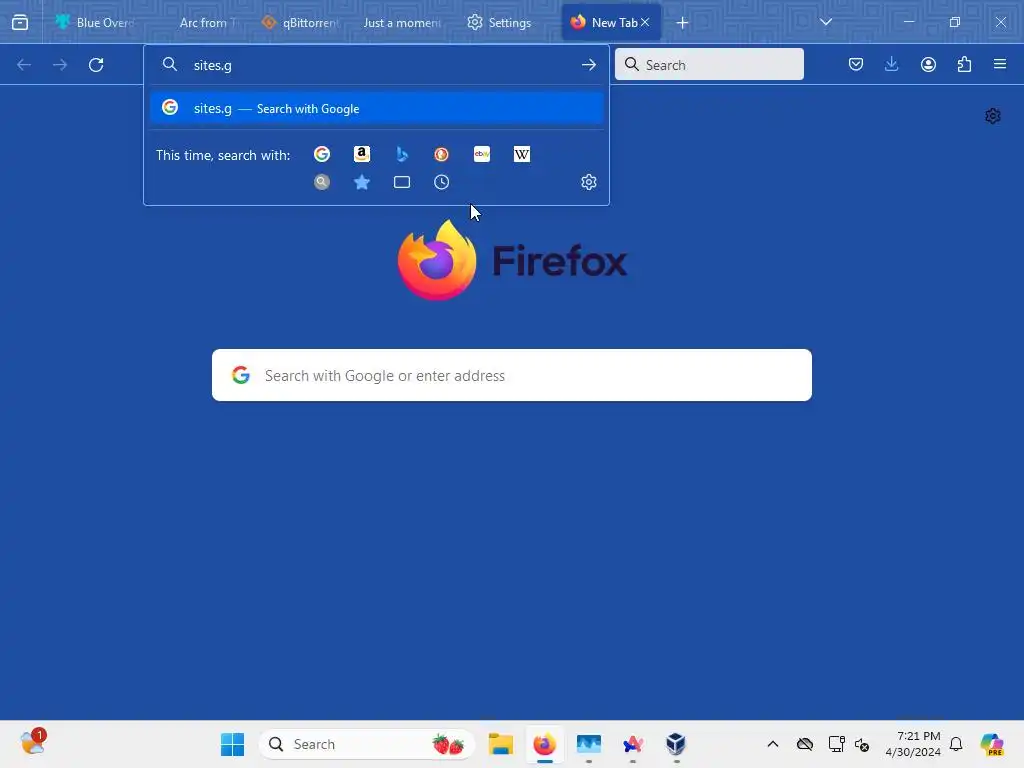Select the gray magnifier search engine icon
Screen dimensions: 1024x768
[322, 182]
